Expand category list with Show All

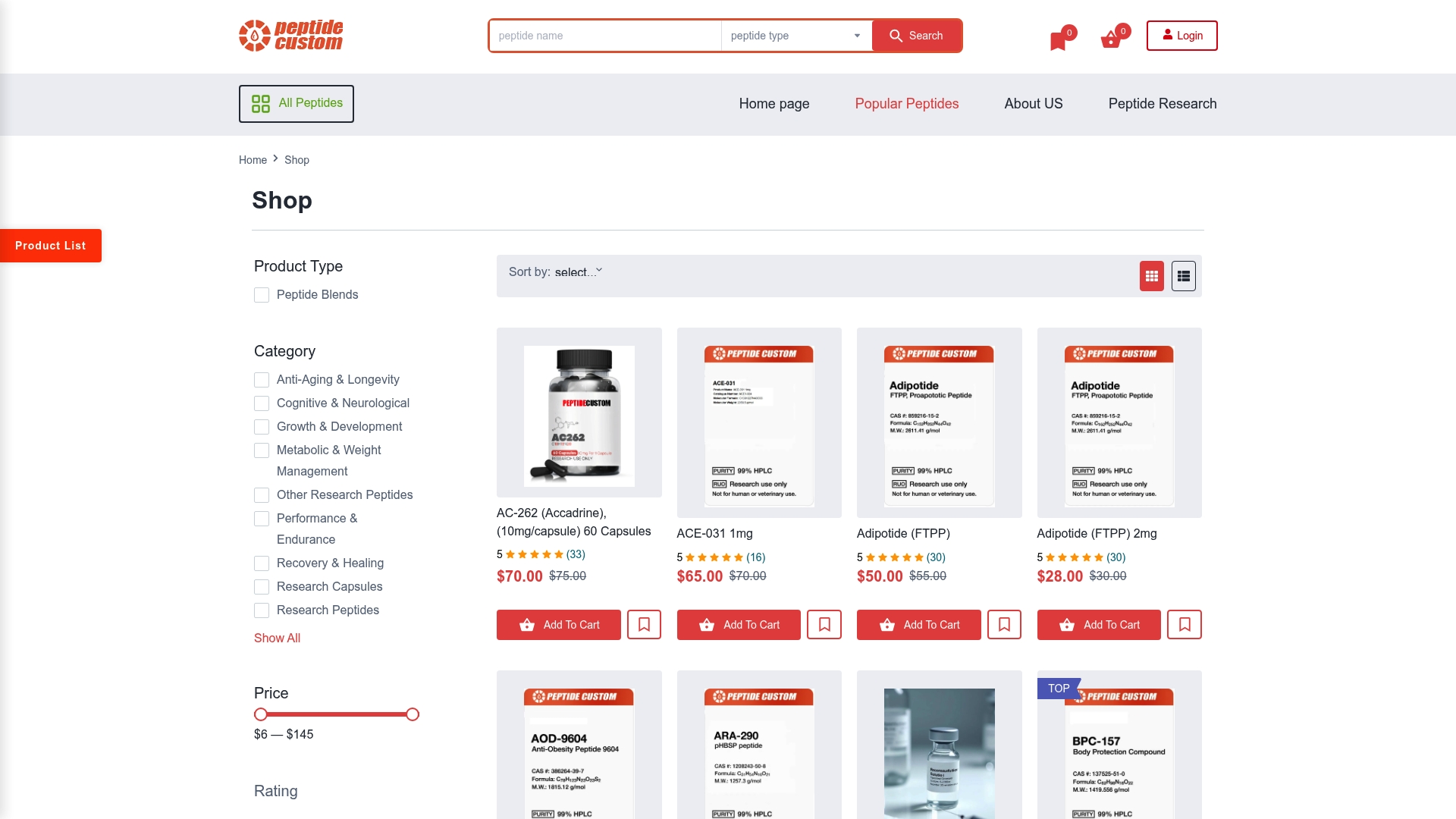click(x=277, y=639)
